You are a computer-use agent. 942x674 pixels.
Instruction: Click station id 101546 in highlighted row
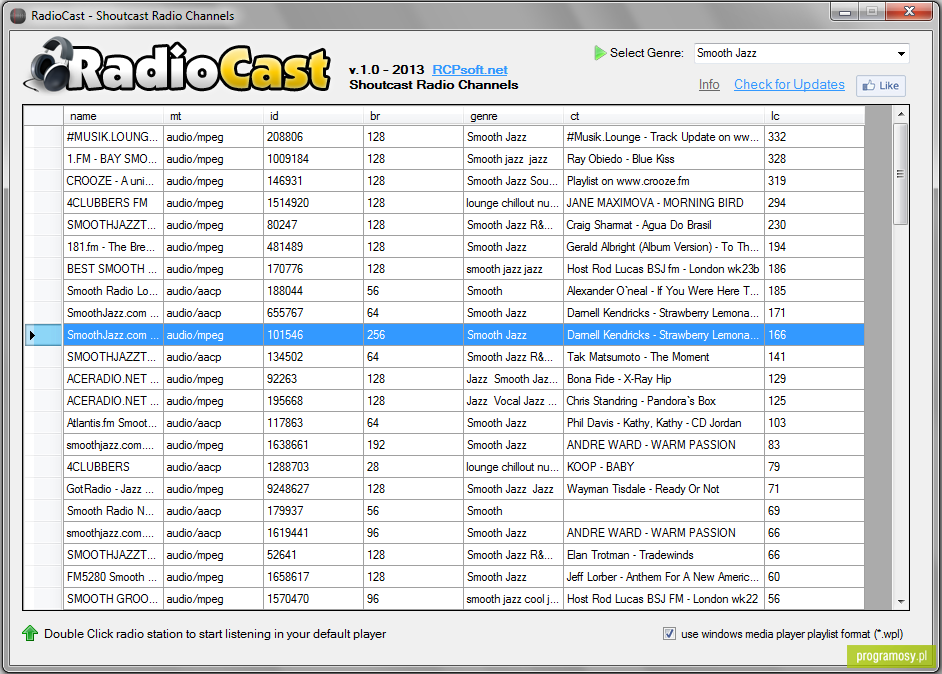coord(314,335)
